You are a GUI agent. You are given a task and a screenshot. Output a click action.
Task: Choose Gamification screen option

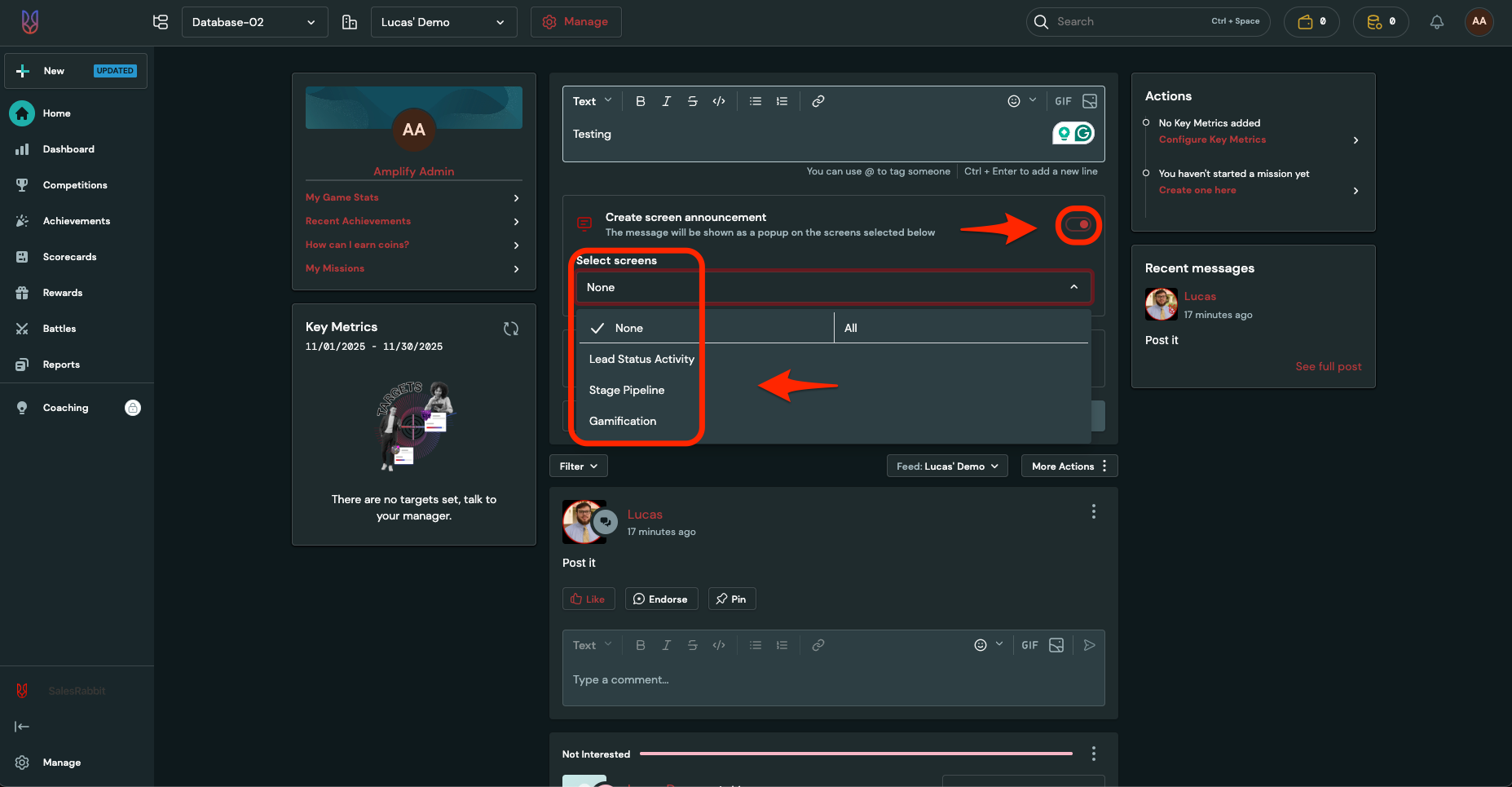(623, 421)
